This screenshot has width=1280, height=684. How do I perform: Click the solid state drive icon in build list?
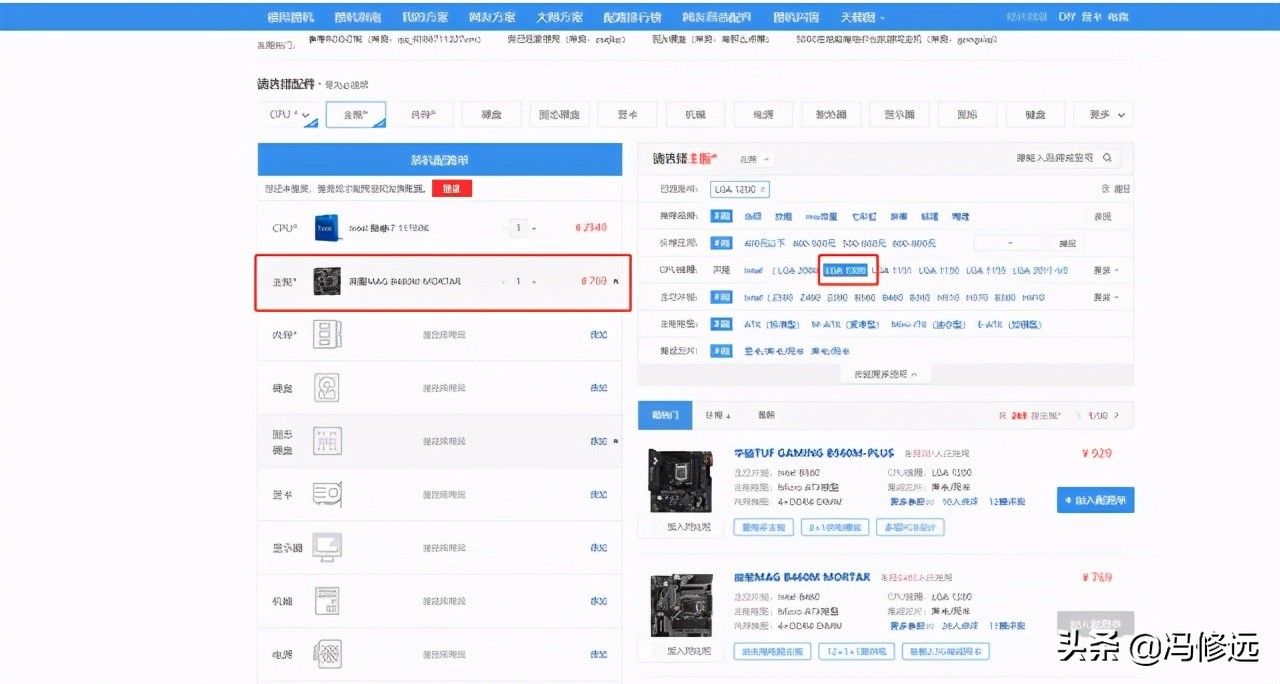coord(327,441)
